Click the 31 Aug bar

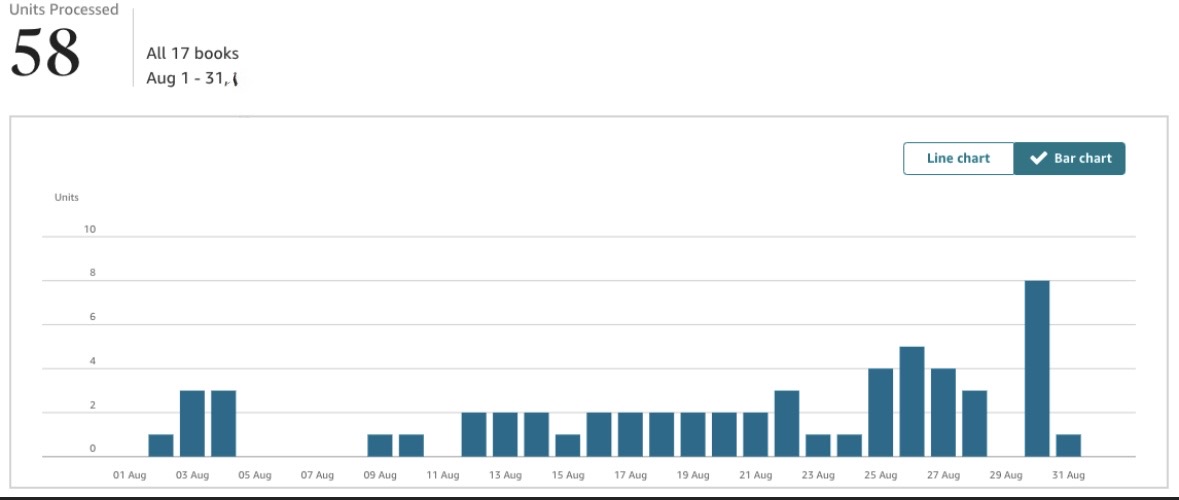pos(1068,445)
